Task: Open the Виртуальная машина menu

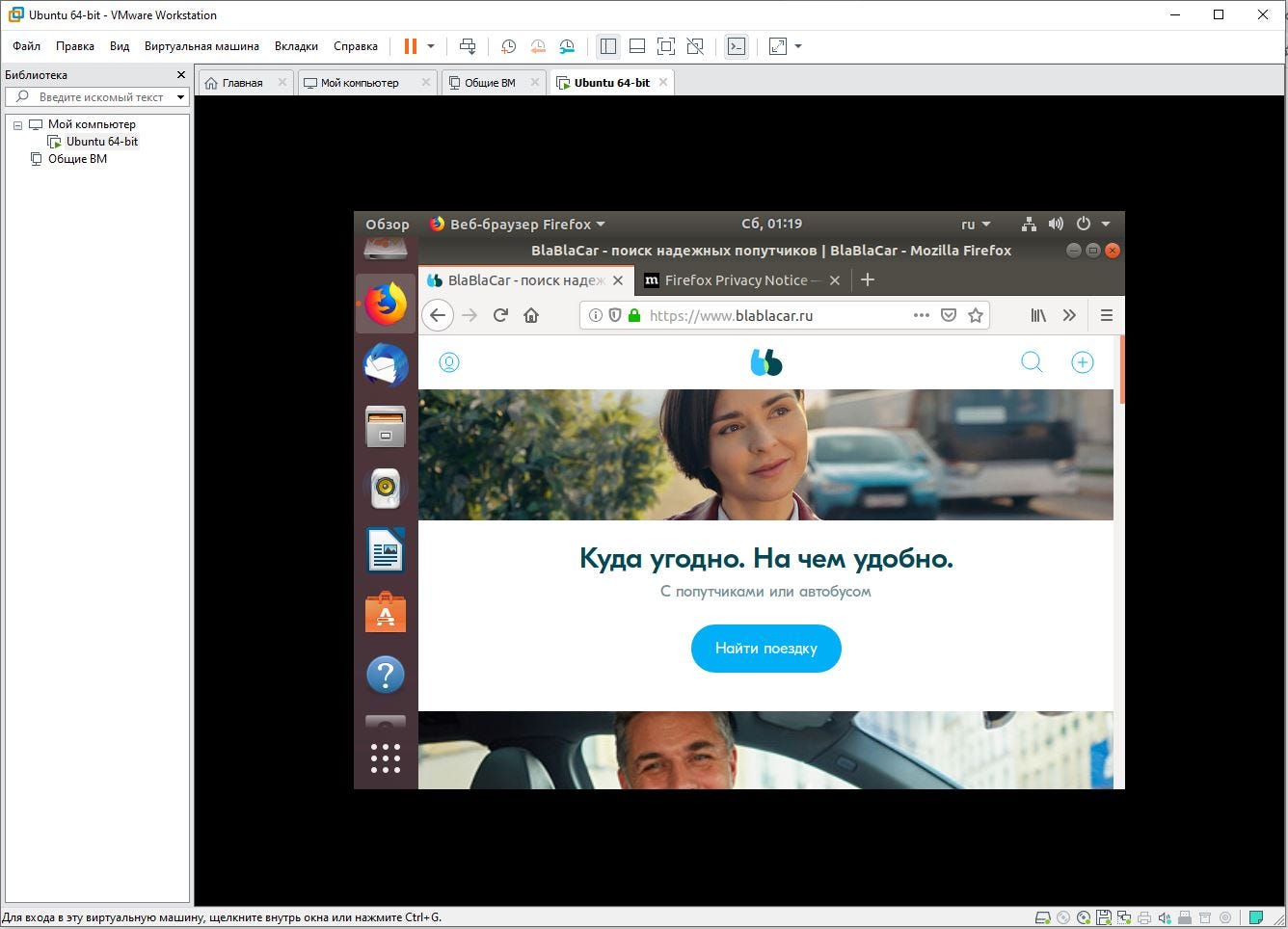Action: (x=201, y=45)
